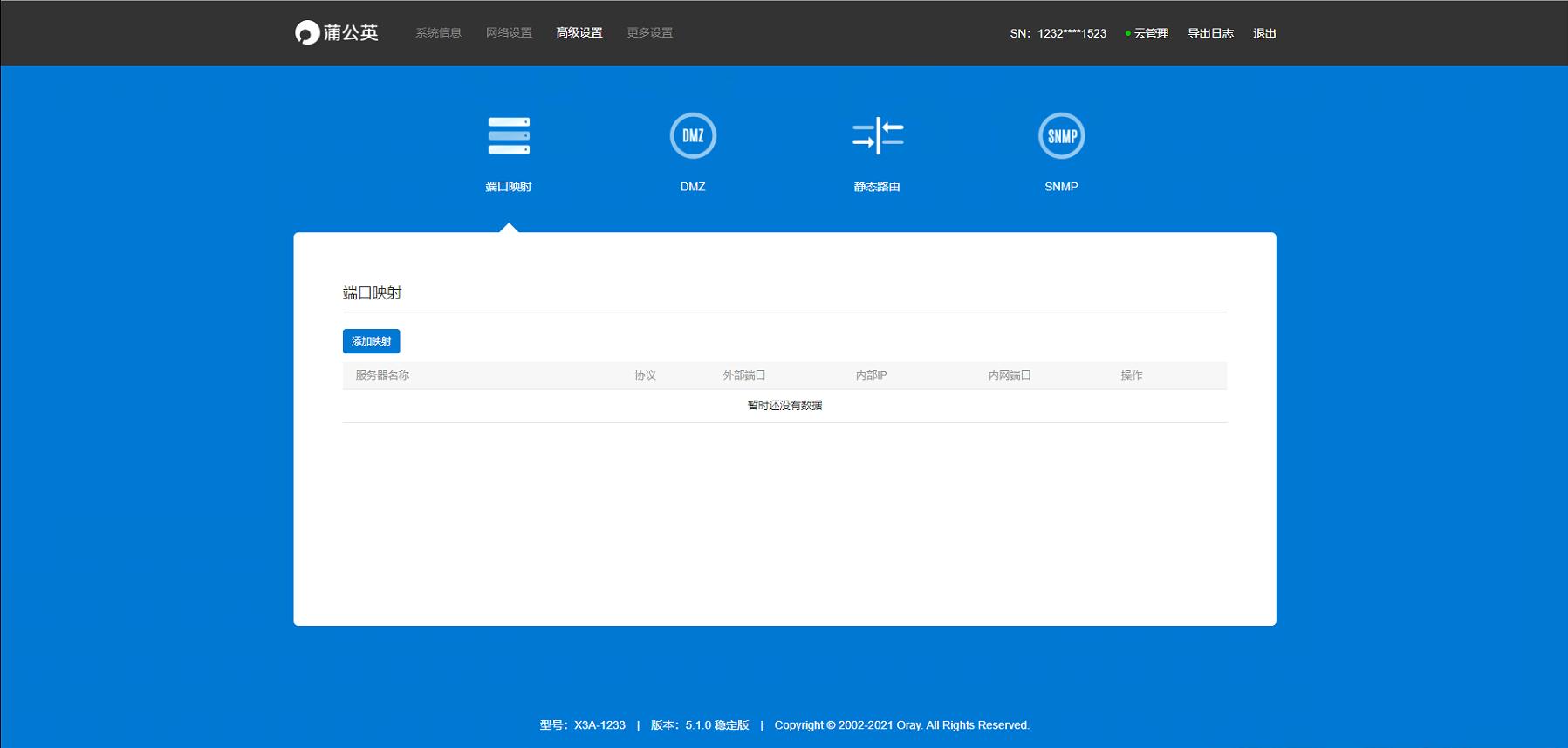Click the 端口映射 label under icon
This screenshot has height=748, width=1568.
click(x=509, y=187)
